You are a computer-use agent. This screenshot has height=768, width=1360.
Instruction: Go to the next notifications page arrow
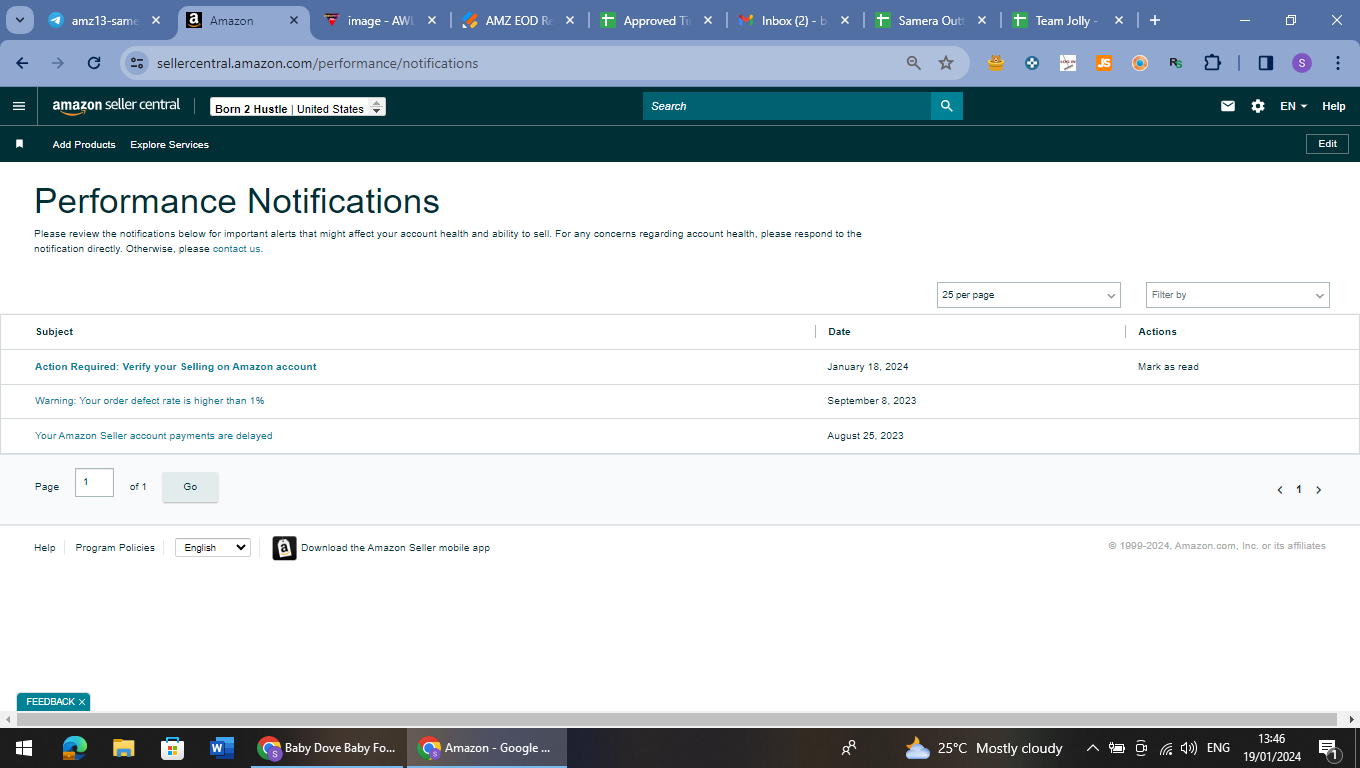pyautogui.click(x=1319, y=490)
